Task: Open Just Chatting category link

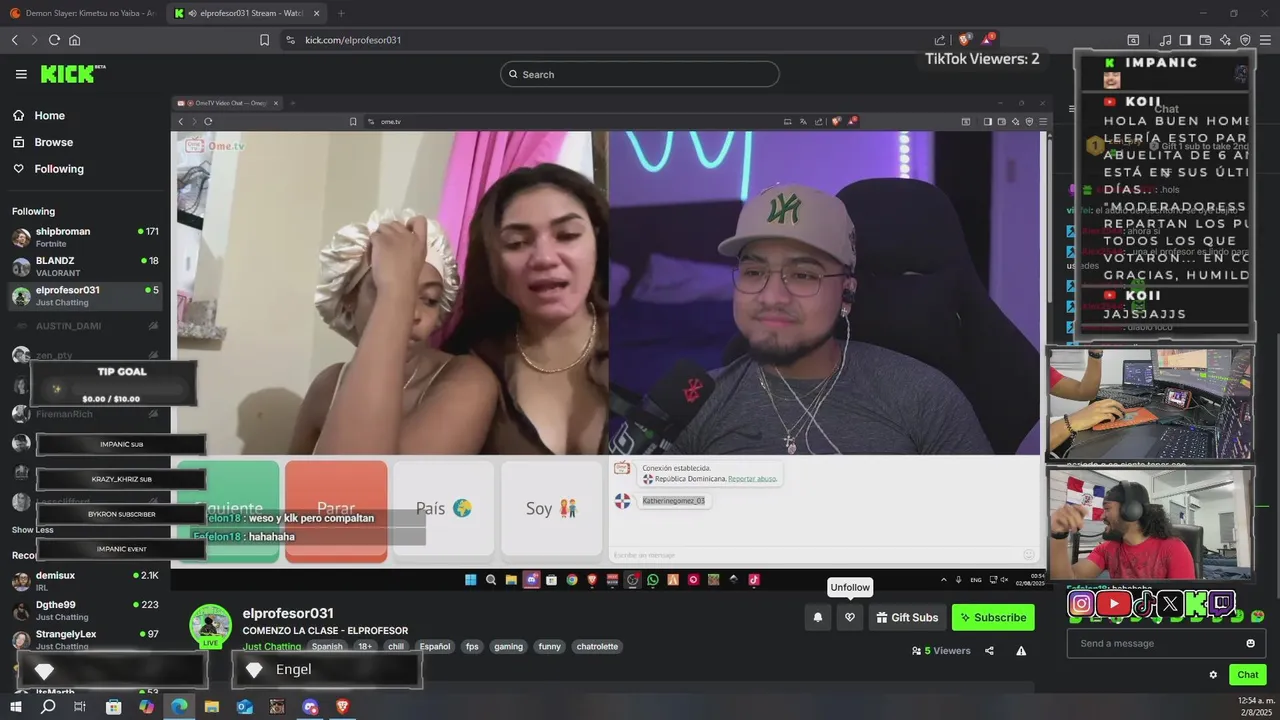Action: [271, 647]
